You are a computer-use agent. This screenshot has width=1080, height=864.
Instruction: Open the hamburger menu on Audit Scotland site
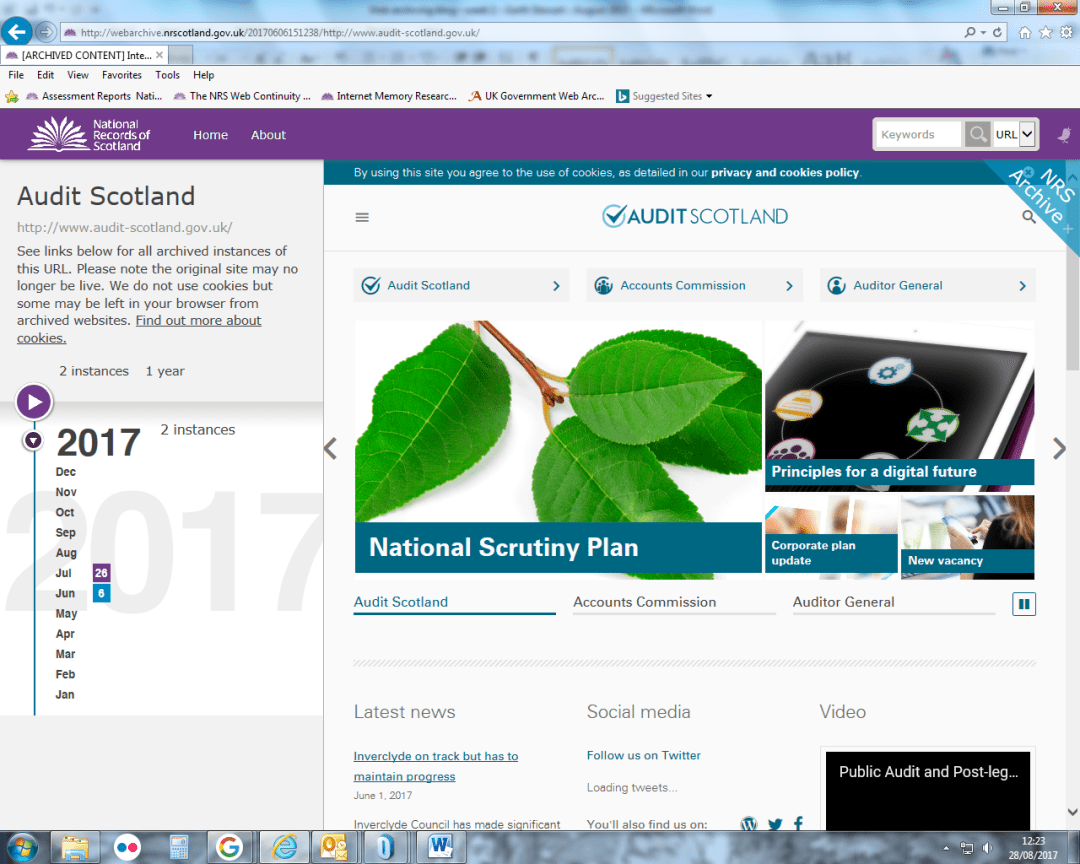click(x=361, y=217)
